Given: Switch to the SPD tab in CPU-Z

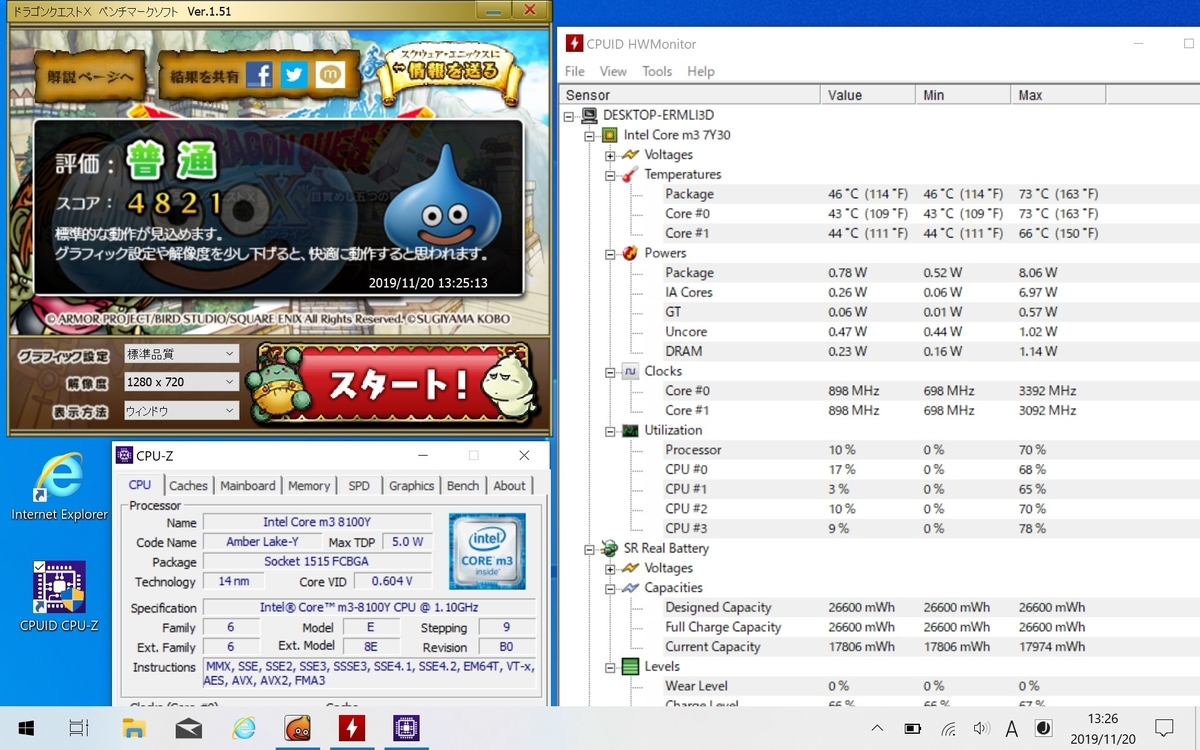Looking at the screenshot, I should click(x=359, y=486).
